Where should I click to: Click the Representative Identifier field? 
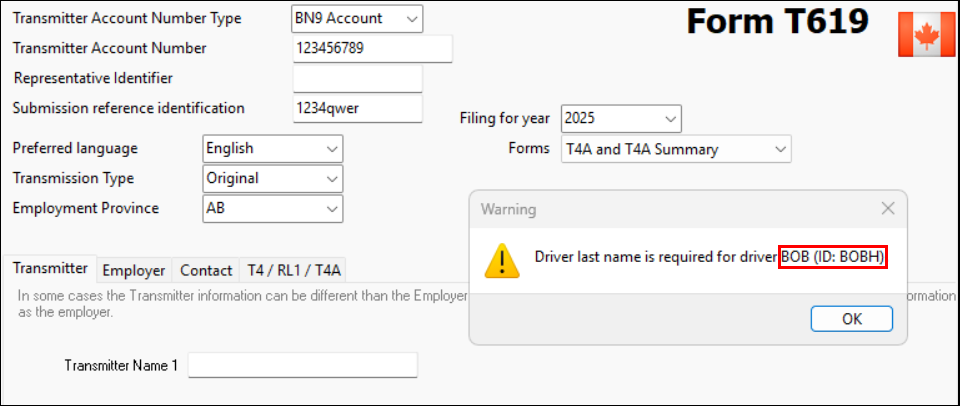pyautogui.click(x=358, y=78)
